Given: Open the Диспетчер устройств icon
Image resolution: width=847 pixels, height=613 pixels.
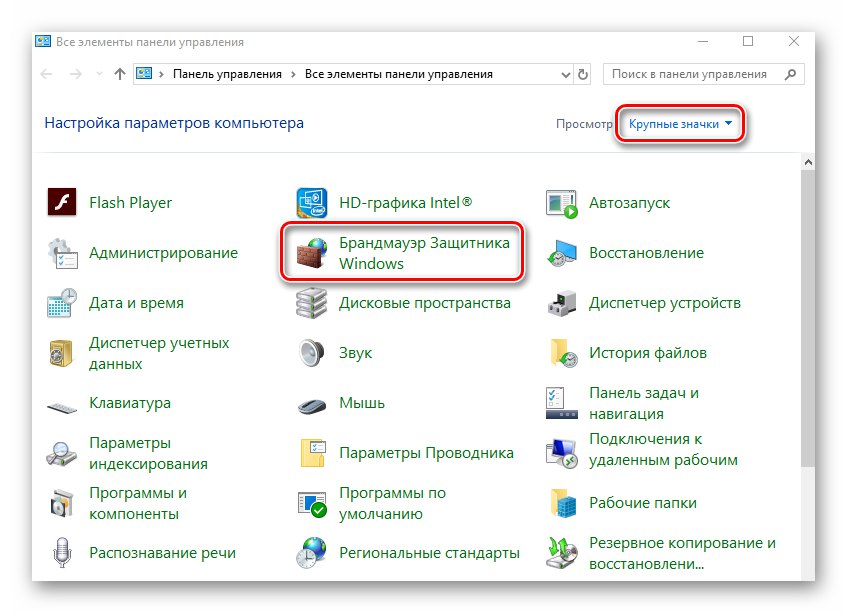Looking at the screenshot, I should [x=561, y=303].
